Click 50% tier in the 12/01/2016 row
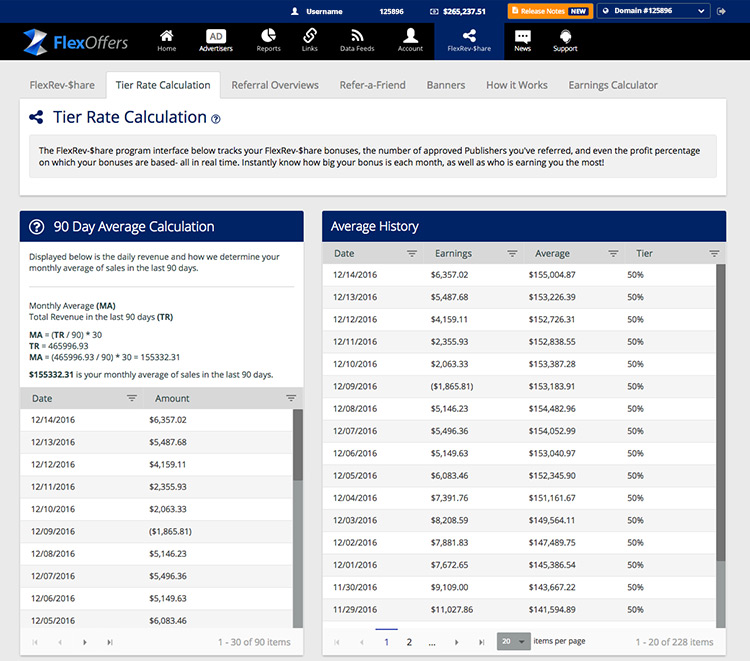 pyautogui.click(x=635, y=565)
